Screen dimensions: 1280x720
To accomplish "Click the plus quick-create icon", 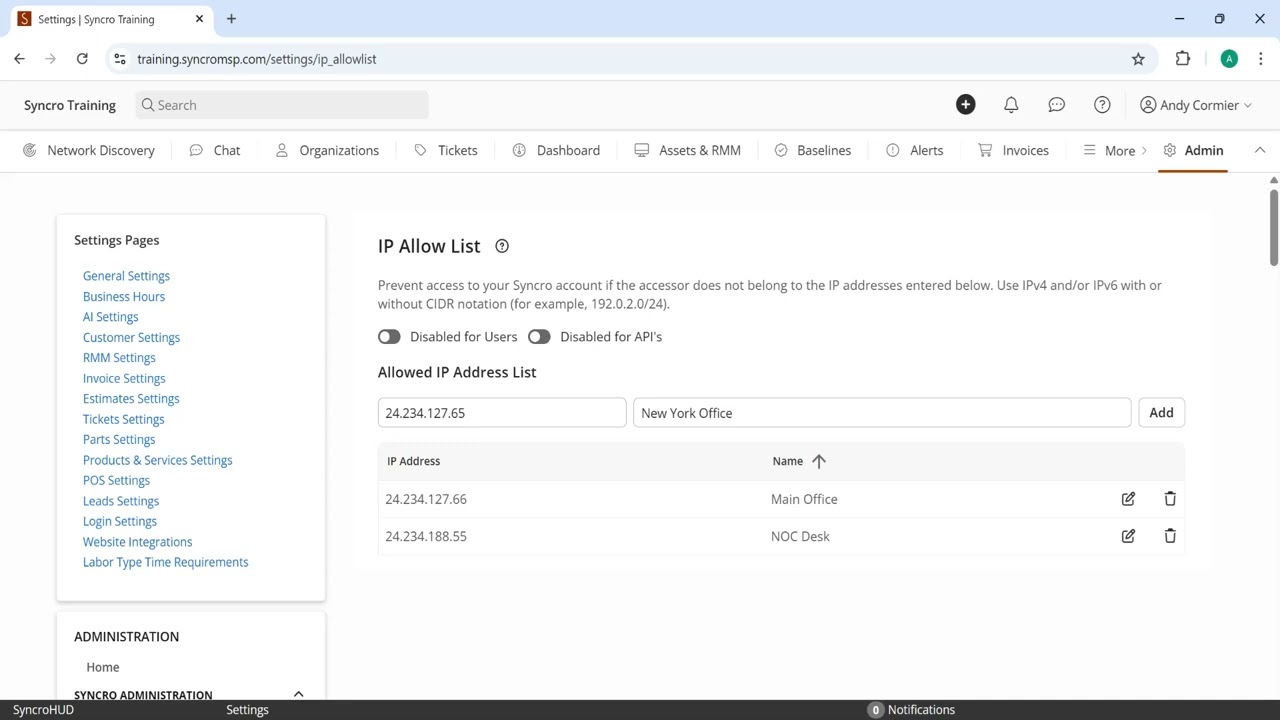I will [x=965, y=105].
